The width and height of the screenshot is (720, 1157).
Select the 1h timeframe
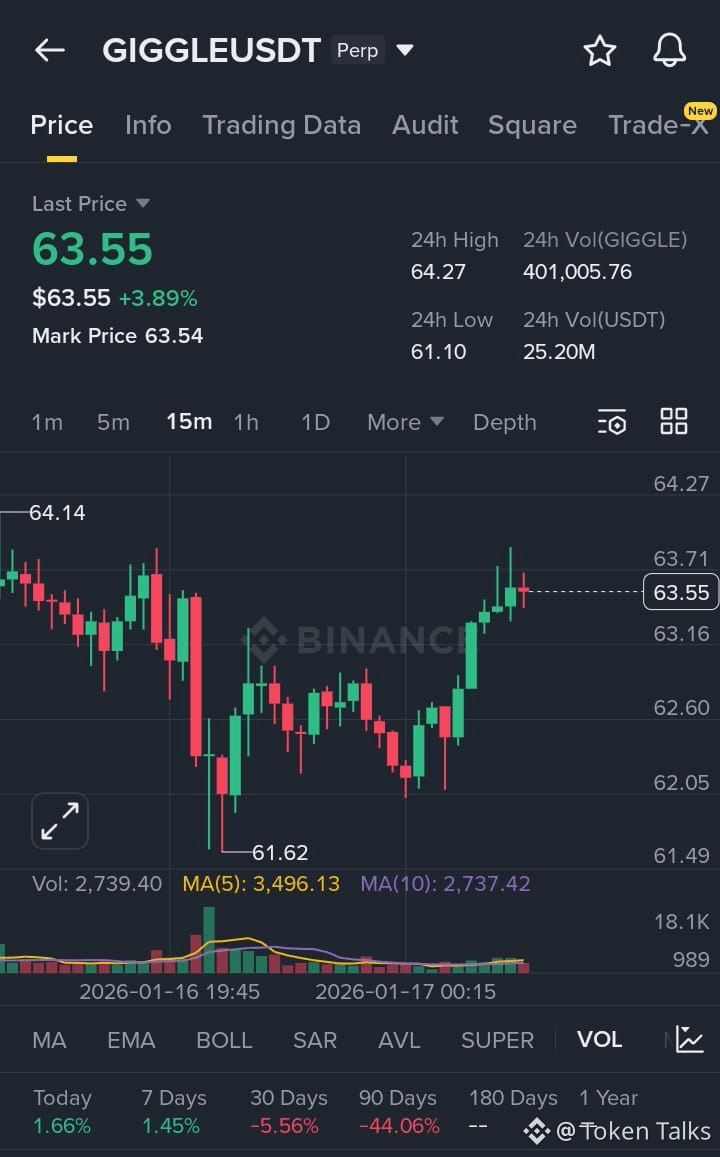[x=246, y=422]
